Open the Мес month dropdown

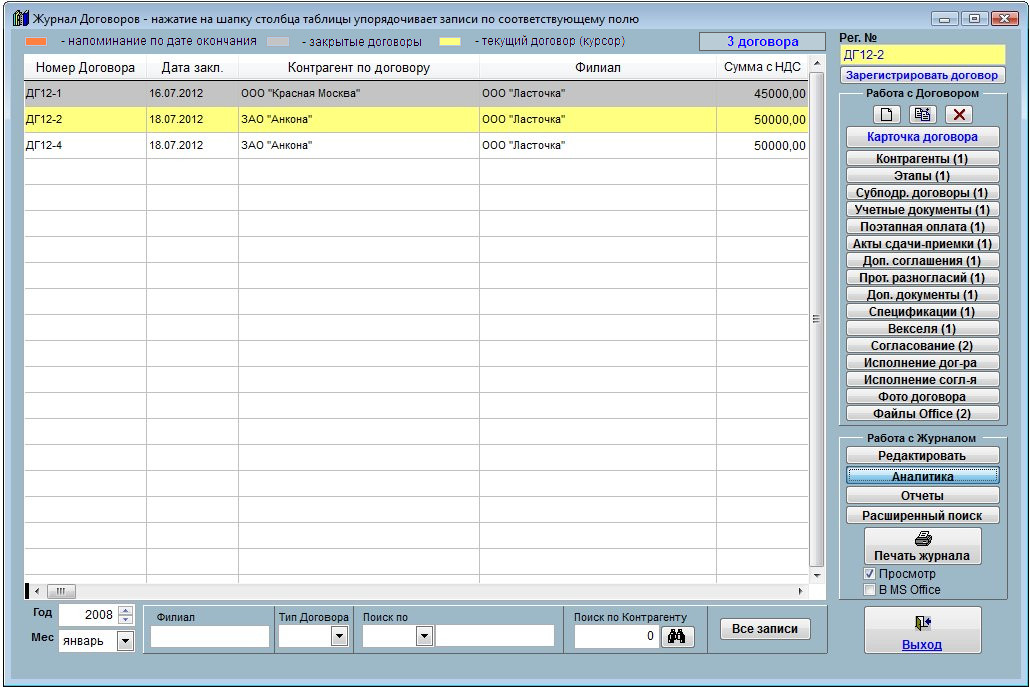pyautogui.click(x=125, y=640)
